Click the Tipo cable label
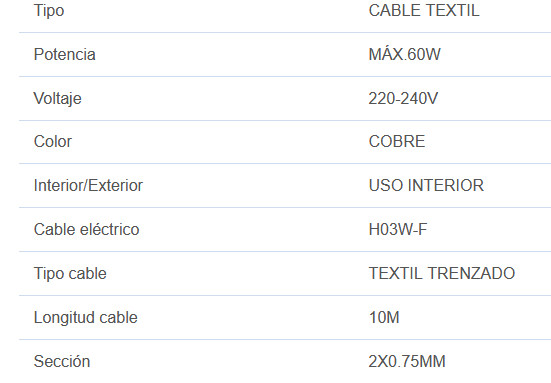Image resolution: width=551 pixels, height=383 pixels. tap(70, 273)
